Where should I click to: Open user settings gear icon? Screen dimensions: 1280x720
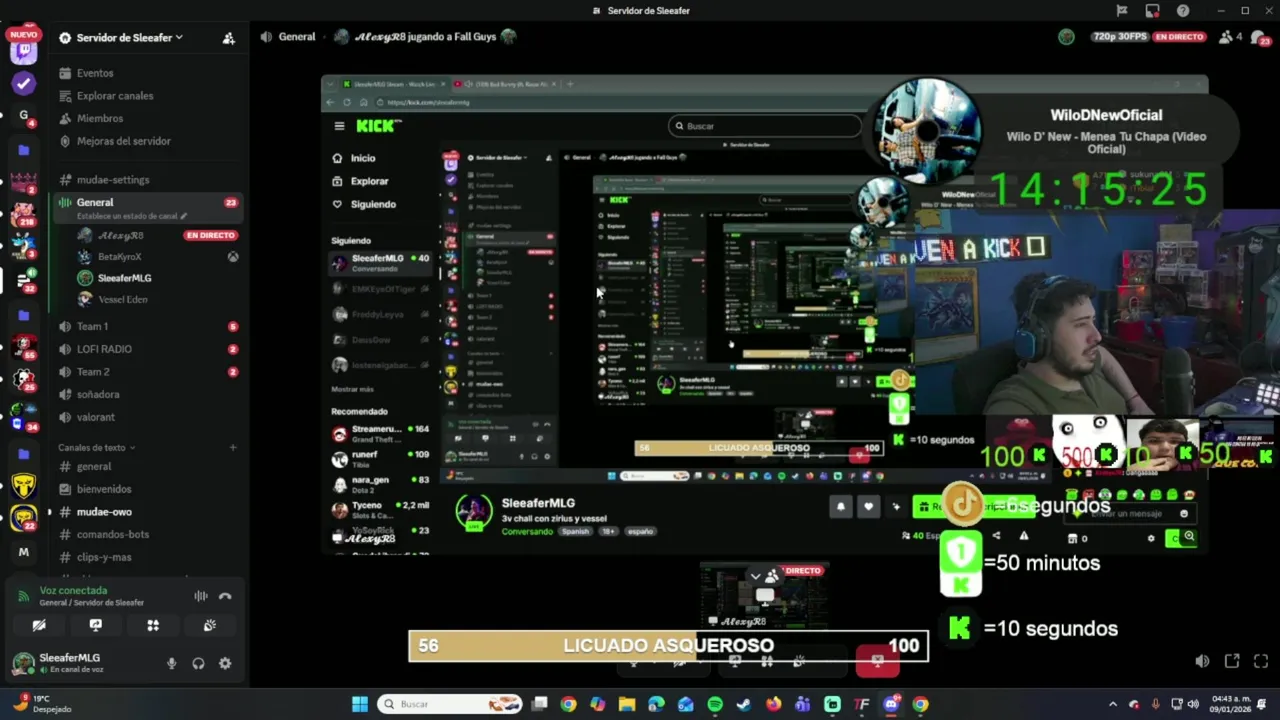pos(225,663)
